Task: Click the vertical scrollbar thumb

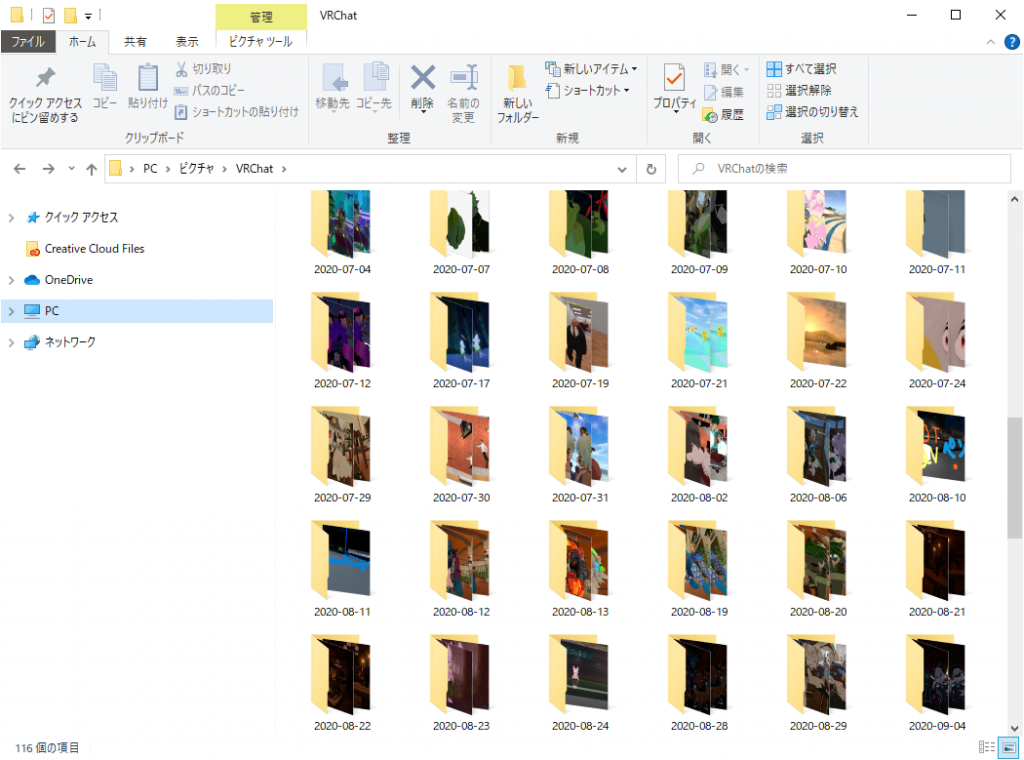Action: (x=1014, y=477)
